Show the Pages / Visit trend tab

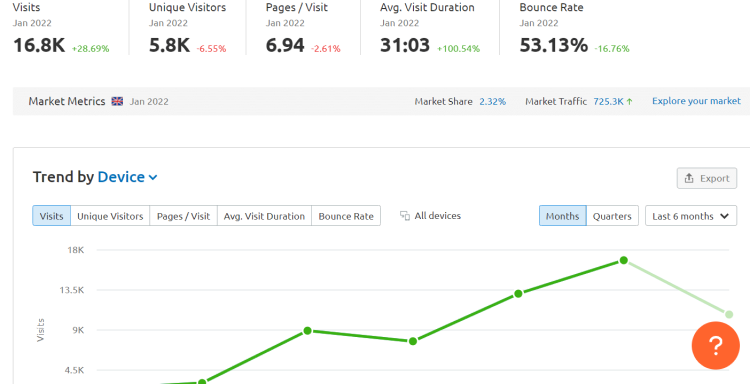(183, 216)
